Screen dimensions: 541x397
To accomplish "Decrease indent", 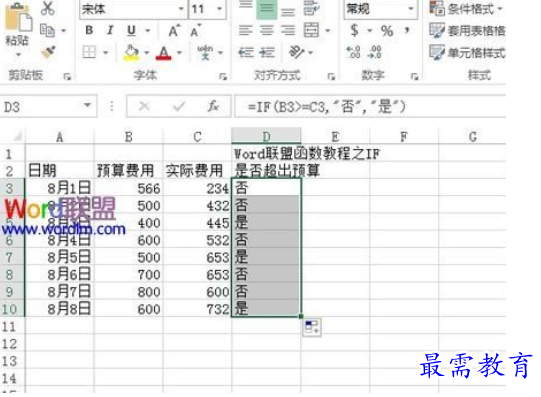I will 246,52.
